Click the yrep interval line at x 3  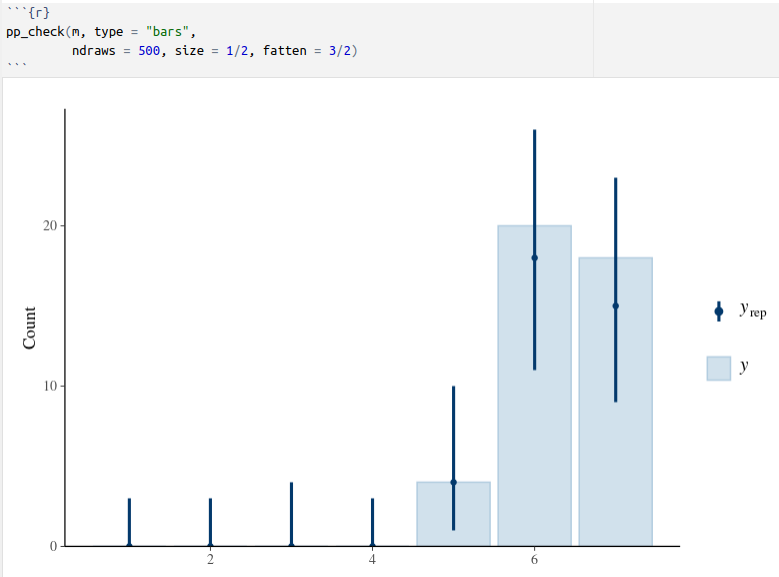tap(292, 514)
